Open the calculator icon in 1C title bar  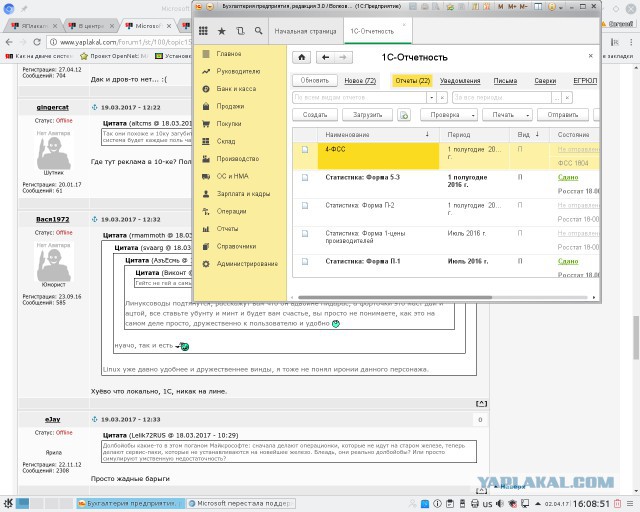475,7
